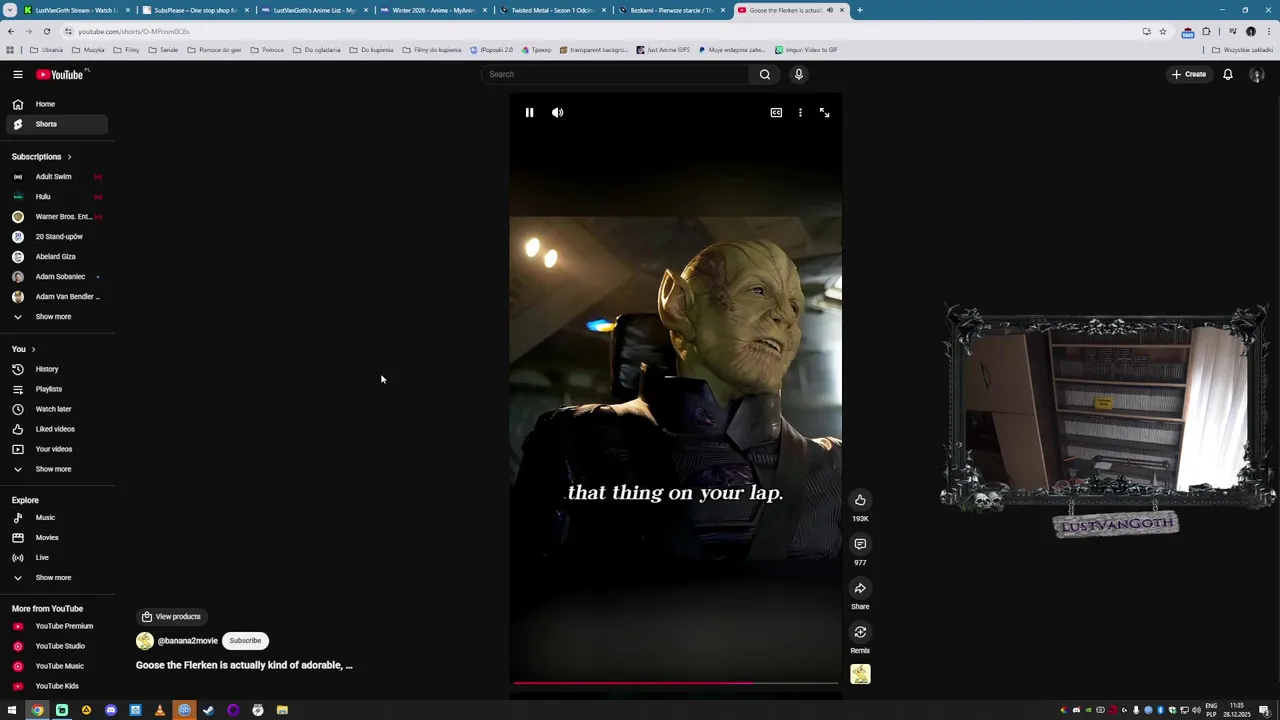This screenshot has height=720, width=1280.
Task: Open the YouTube hamburger guide menu
Action: point(18,74)
